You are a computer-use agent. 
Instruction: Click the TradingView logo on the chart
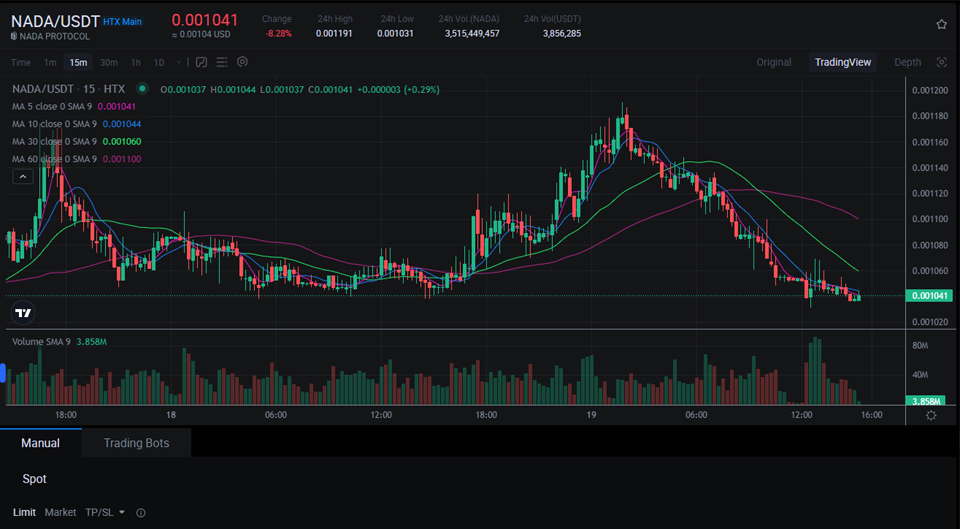(23, 313)
